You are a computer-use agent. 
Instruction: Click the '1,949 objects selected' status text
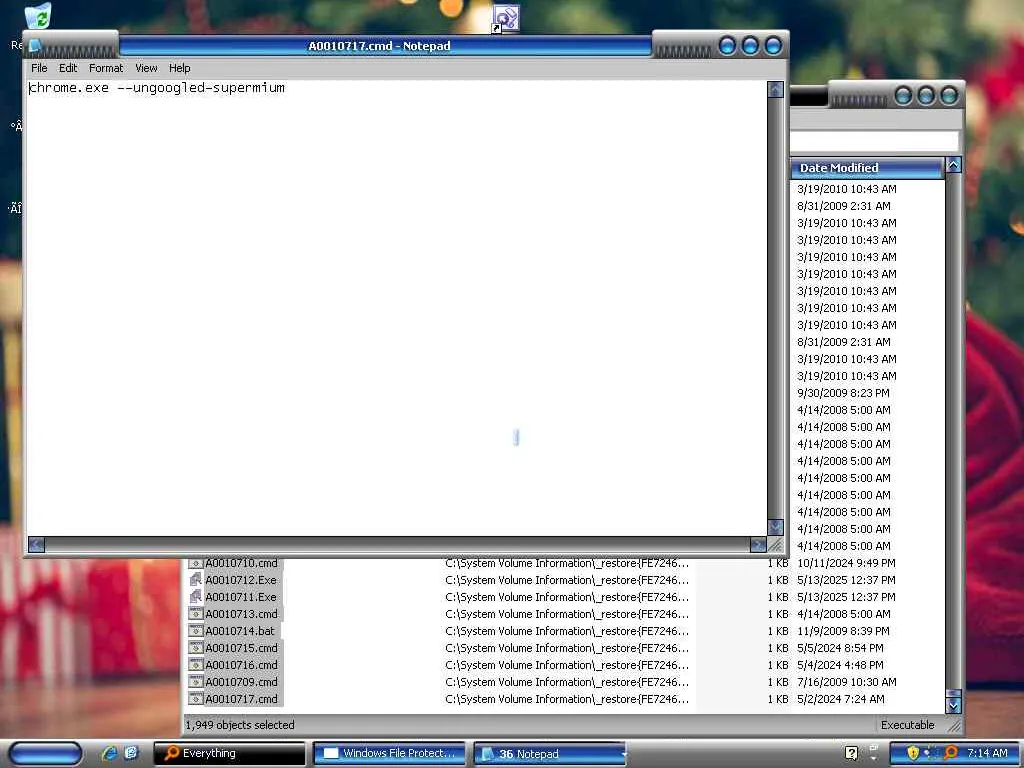[240, 725]
